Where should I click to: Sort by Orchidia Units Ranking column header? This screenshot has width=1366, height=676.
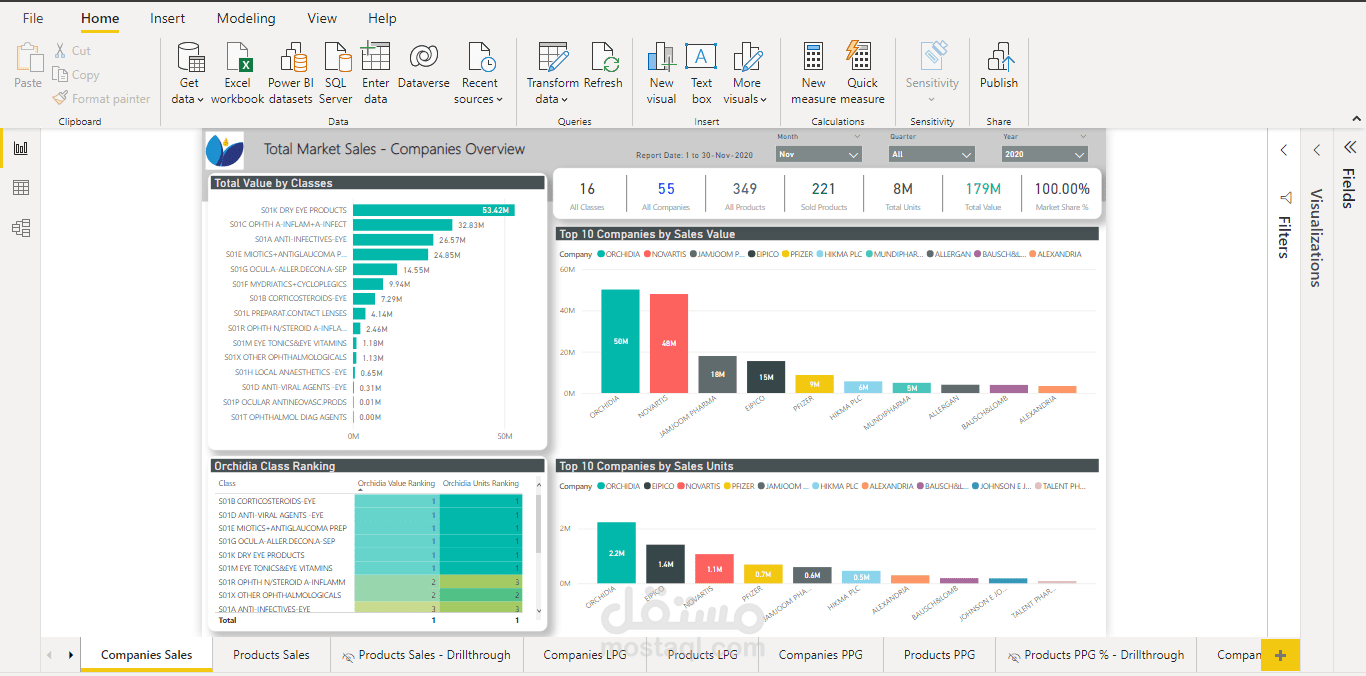coord(481,483)
